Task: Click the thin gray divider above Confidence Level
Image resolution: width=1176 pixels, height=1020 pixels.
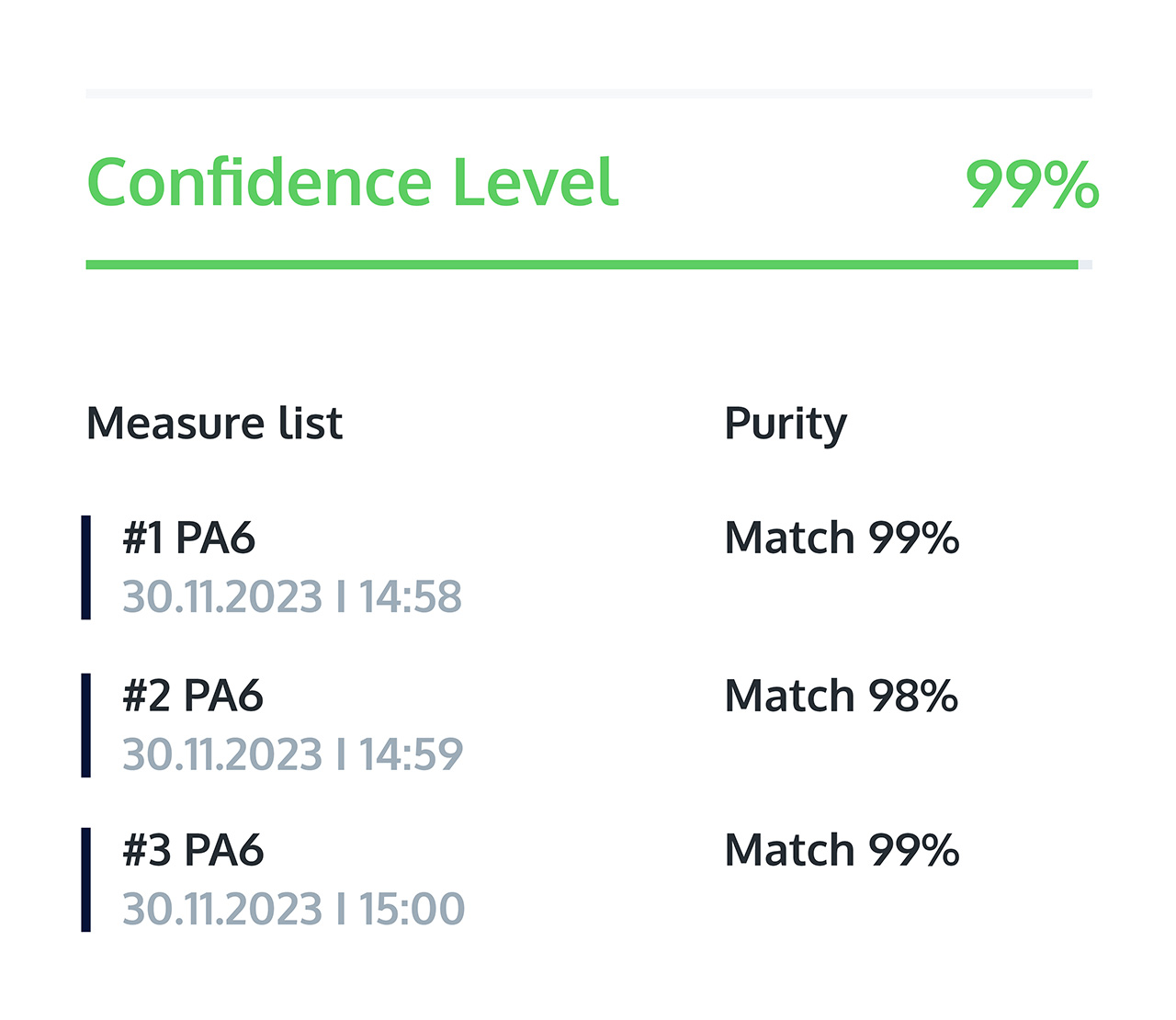Action: (x=588, y=94)
